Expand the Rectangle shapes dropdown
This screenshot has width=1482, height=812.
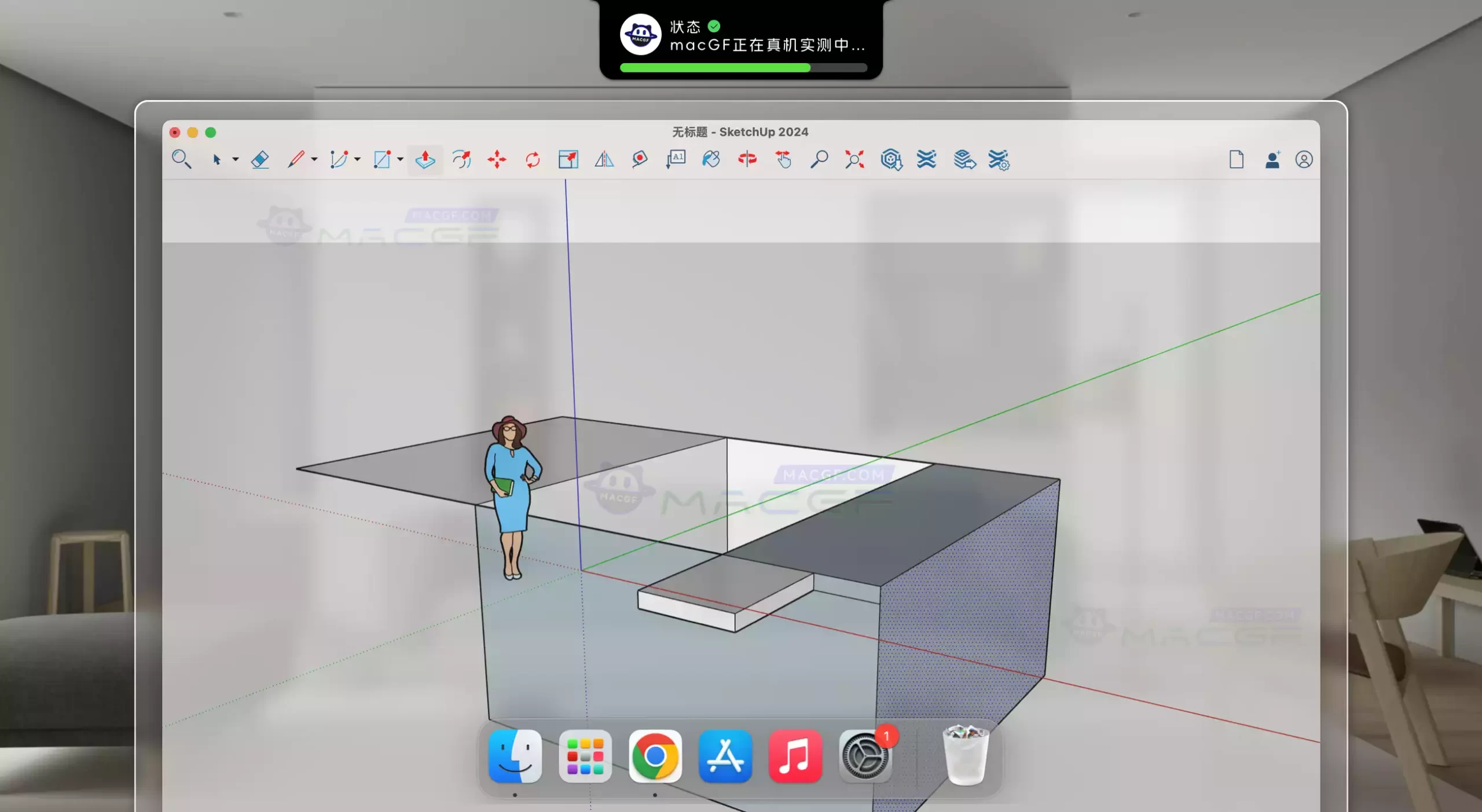[x=401, y=160]
